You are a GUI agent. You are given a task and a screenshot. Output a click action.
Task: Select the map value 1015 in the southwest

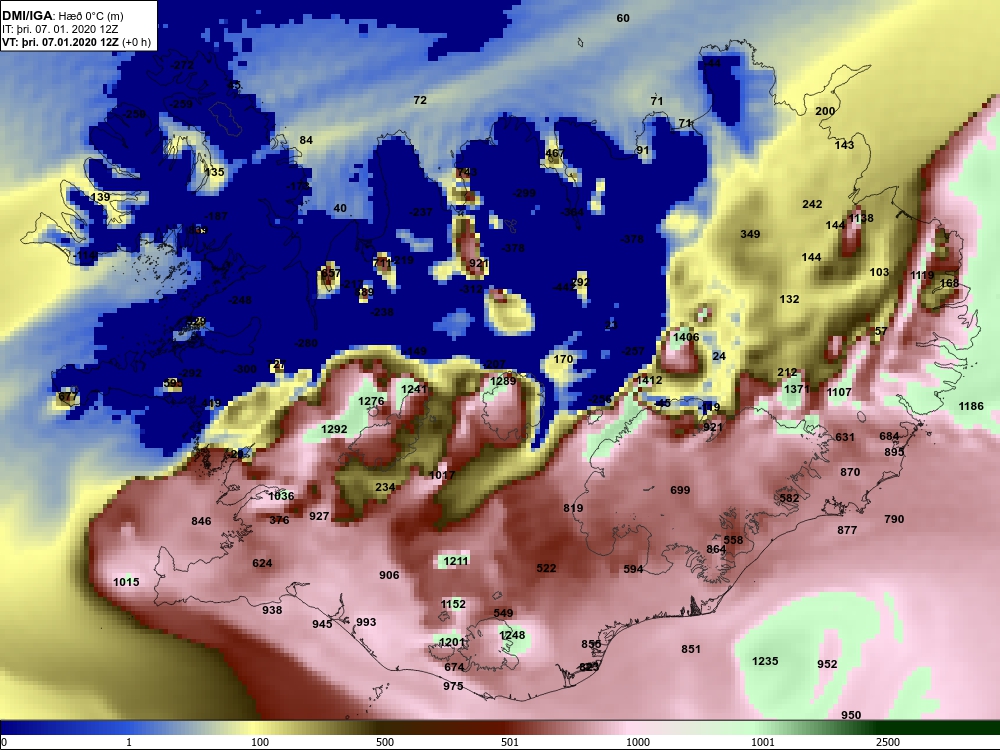coord(126,582)
